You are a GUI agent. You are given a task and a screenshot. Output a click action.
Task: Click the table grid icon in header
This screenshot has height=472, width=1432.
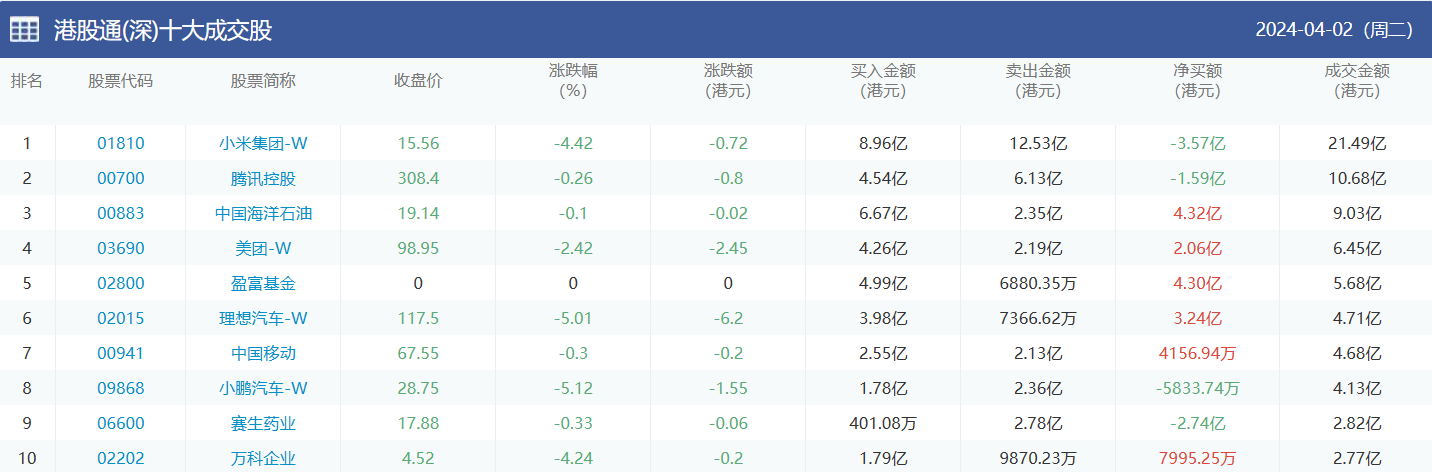pos(25,30)
